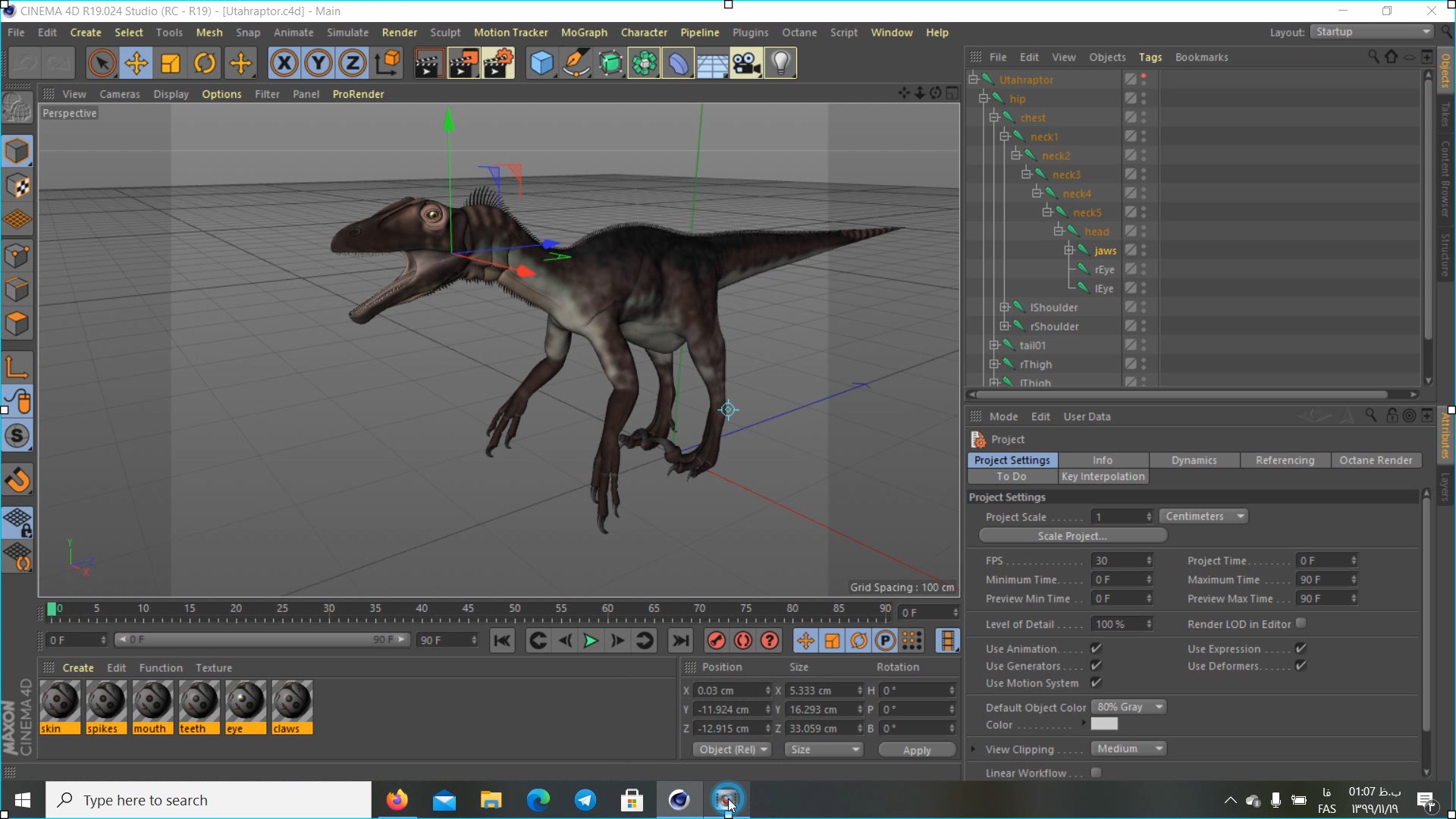This screenshot has width=1456, height=819.
Task: Open the View Clipping dropdown
Action: 1129,747
